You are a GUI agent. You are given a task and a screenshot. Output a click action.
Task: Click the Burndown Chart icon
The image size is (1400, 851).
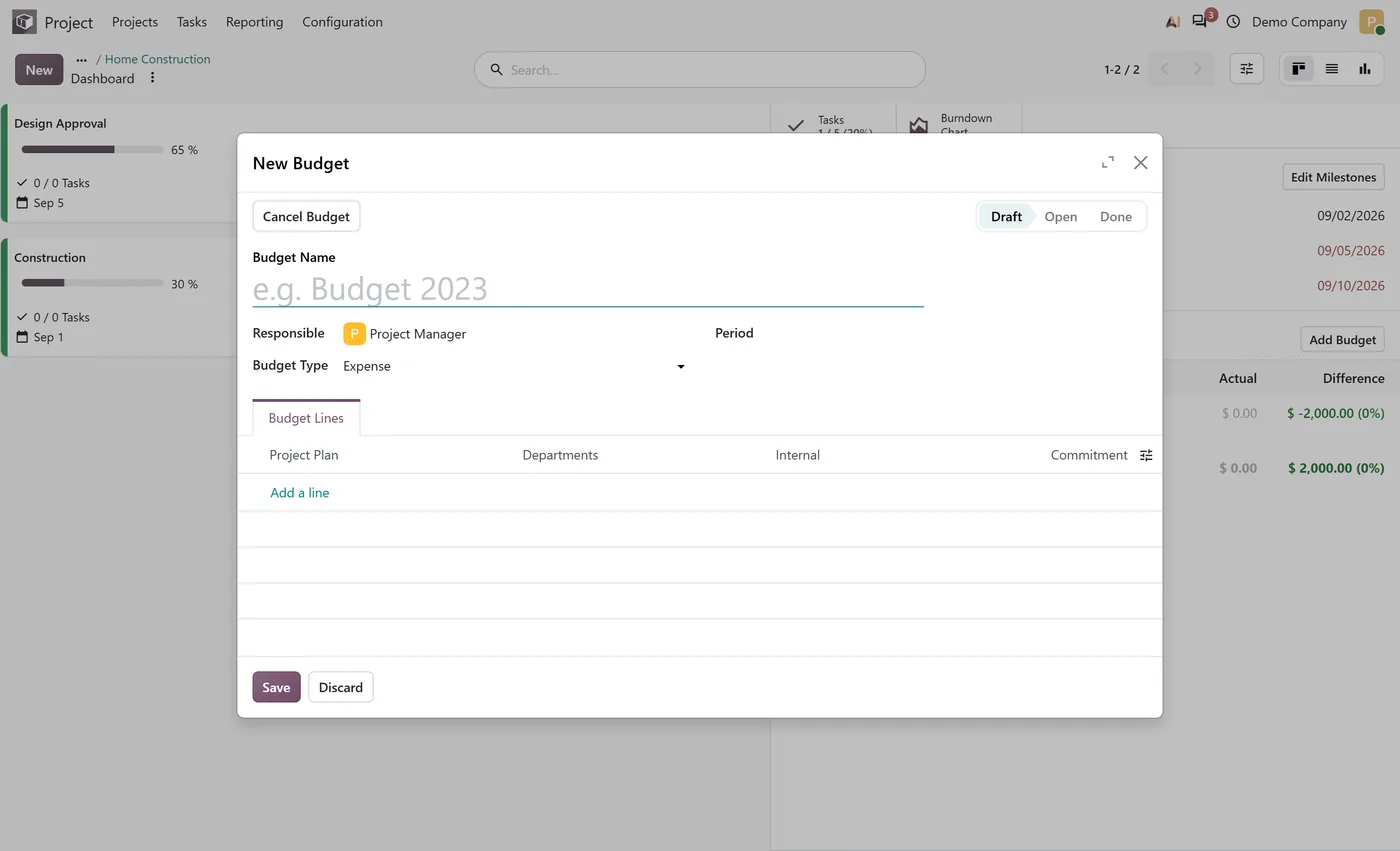pyautogui.click(x=918, y=125)
